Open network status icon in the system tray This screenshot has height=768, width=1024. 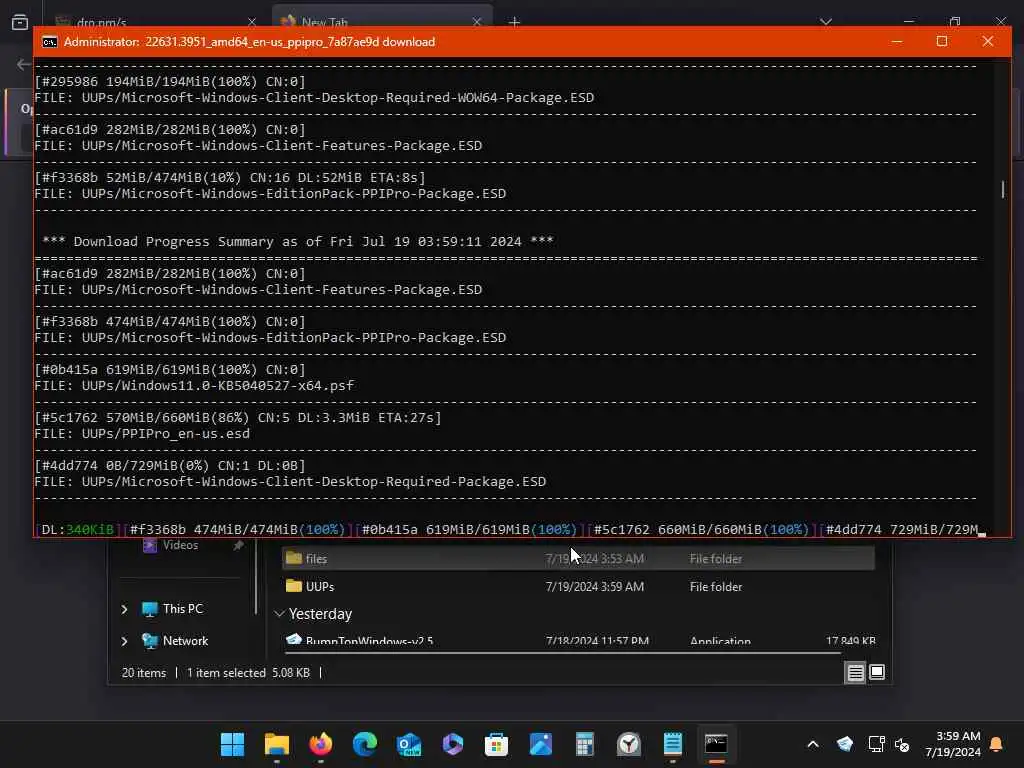(x=876, y=744)
